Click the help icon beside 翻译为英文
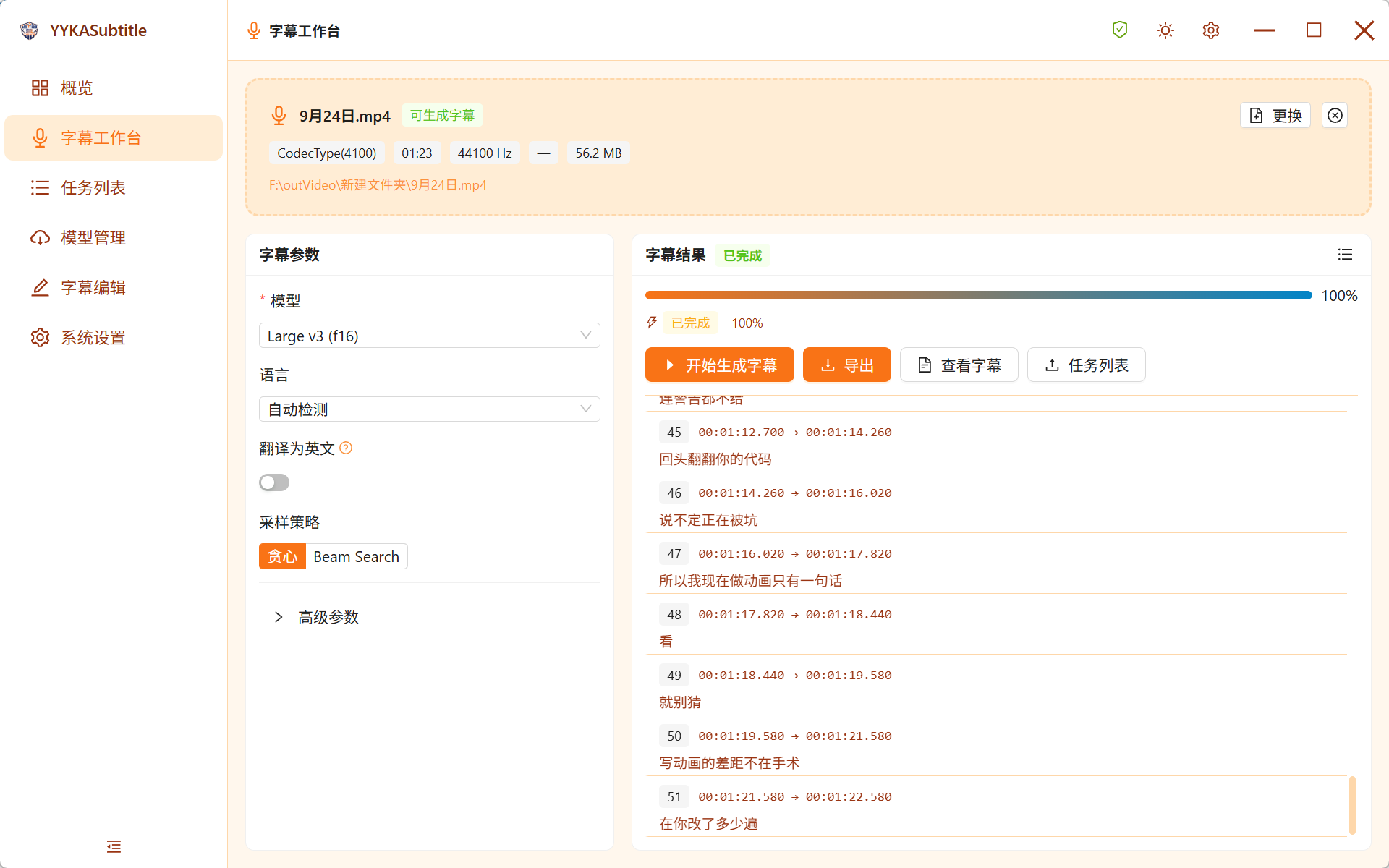 click(x=346, y=448)
